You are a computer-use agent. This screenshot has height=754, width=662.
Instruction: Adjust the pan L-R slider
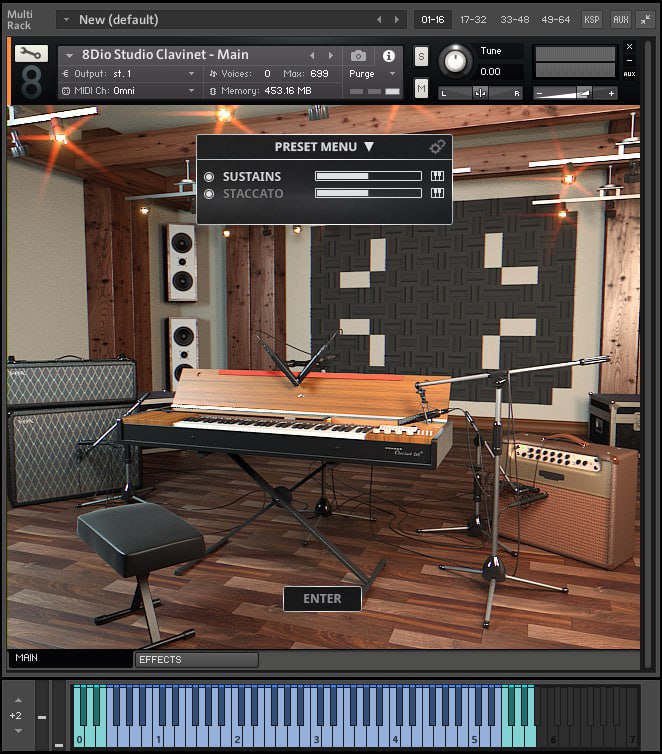point(480,93)
